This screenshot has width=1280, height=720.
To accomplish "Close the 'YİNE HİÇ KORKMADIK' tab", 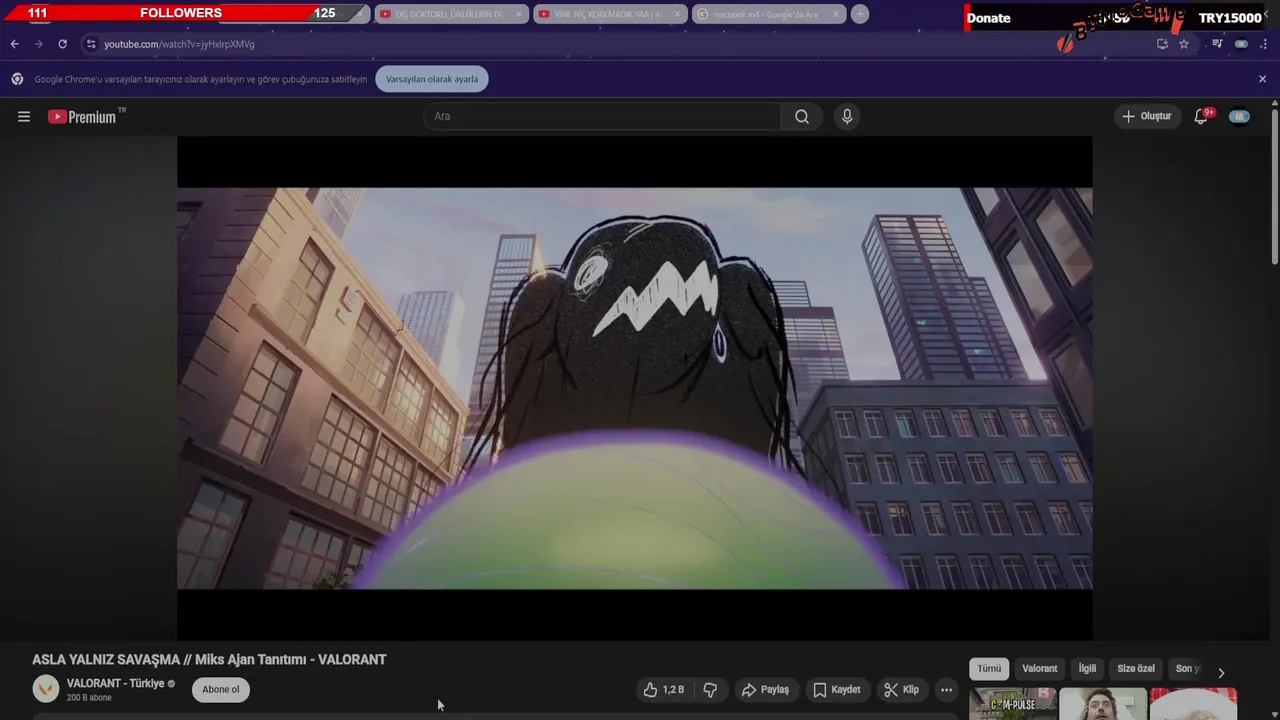I will (677, 14).
